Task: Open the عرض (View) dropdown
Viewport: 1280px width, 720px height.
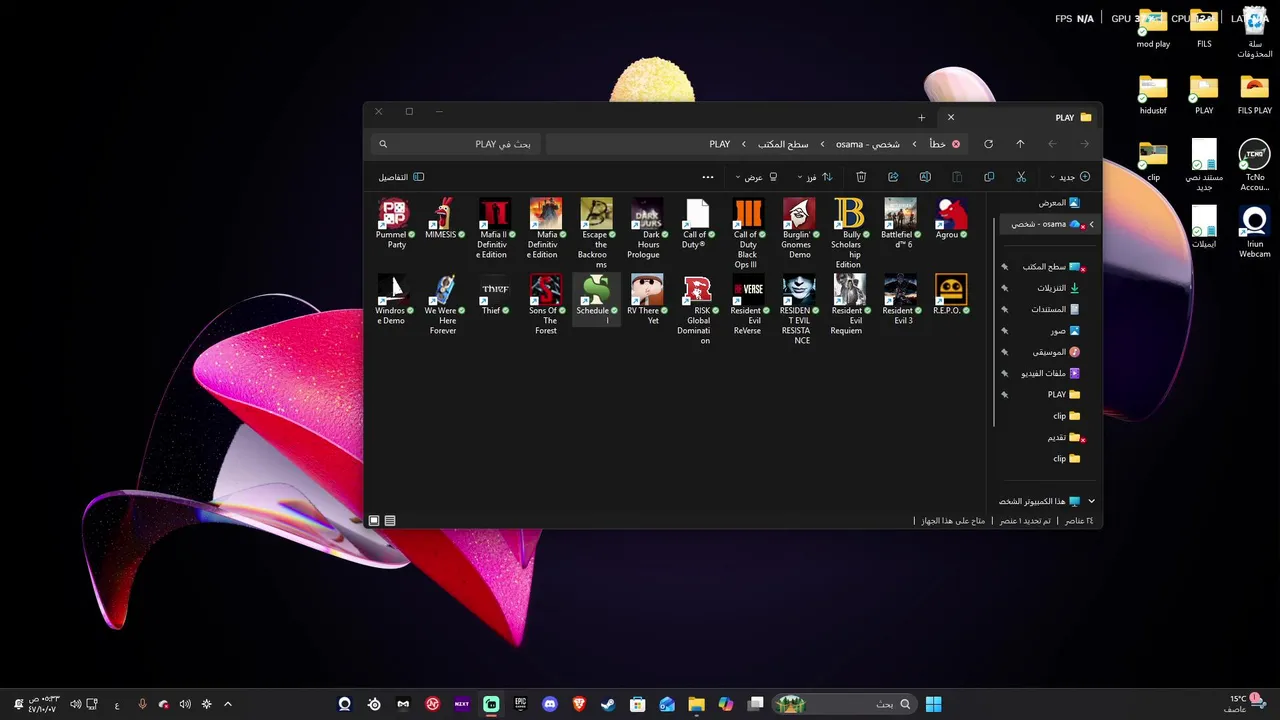Action: point(756,177)
